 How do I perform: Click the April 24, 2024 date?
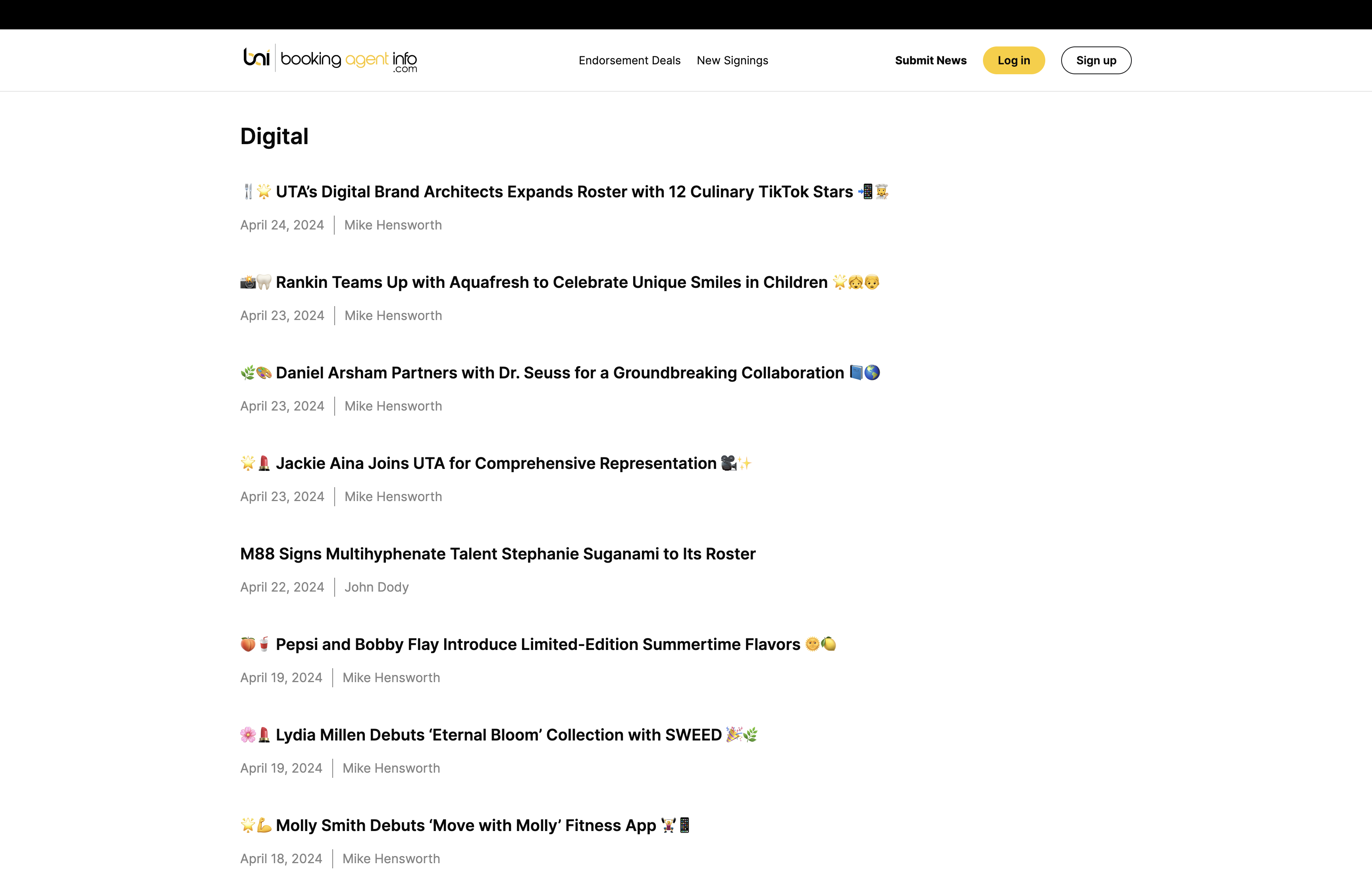[x=282, y=225]
